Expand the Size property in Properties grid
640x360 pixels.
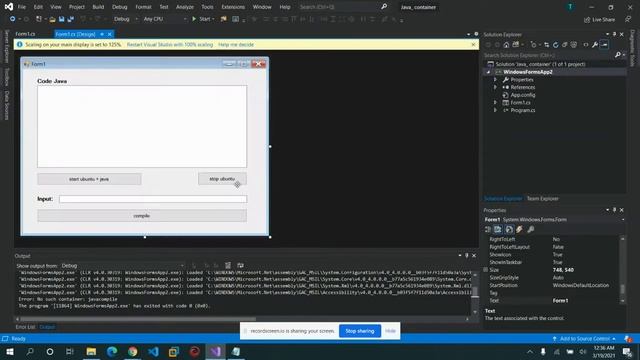tap(485, 270)
